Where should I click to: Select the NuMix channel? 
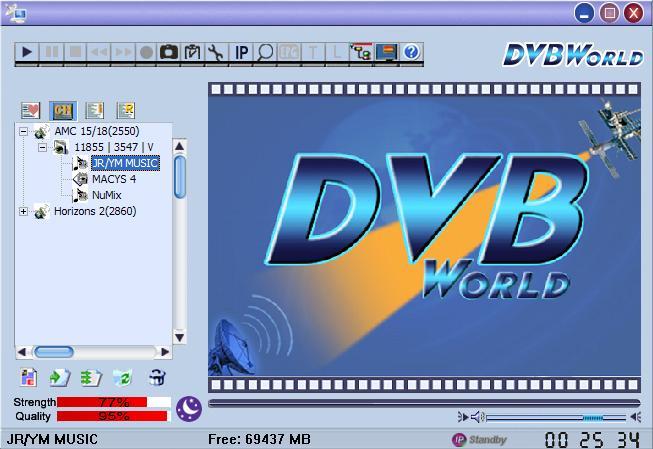107,195
